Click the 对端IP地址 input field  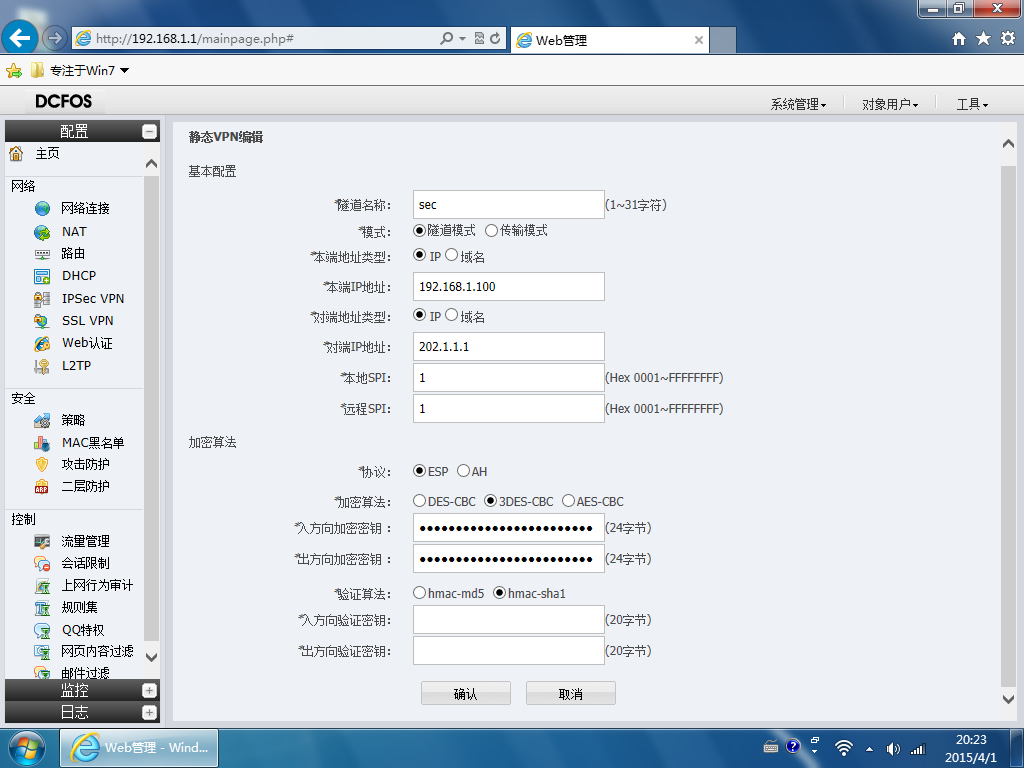point(509,347)
